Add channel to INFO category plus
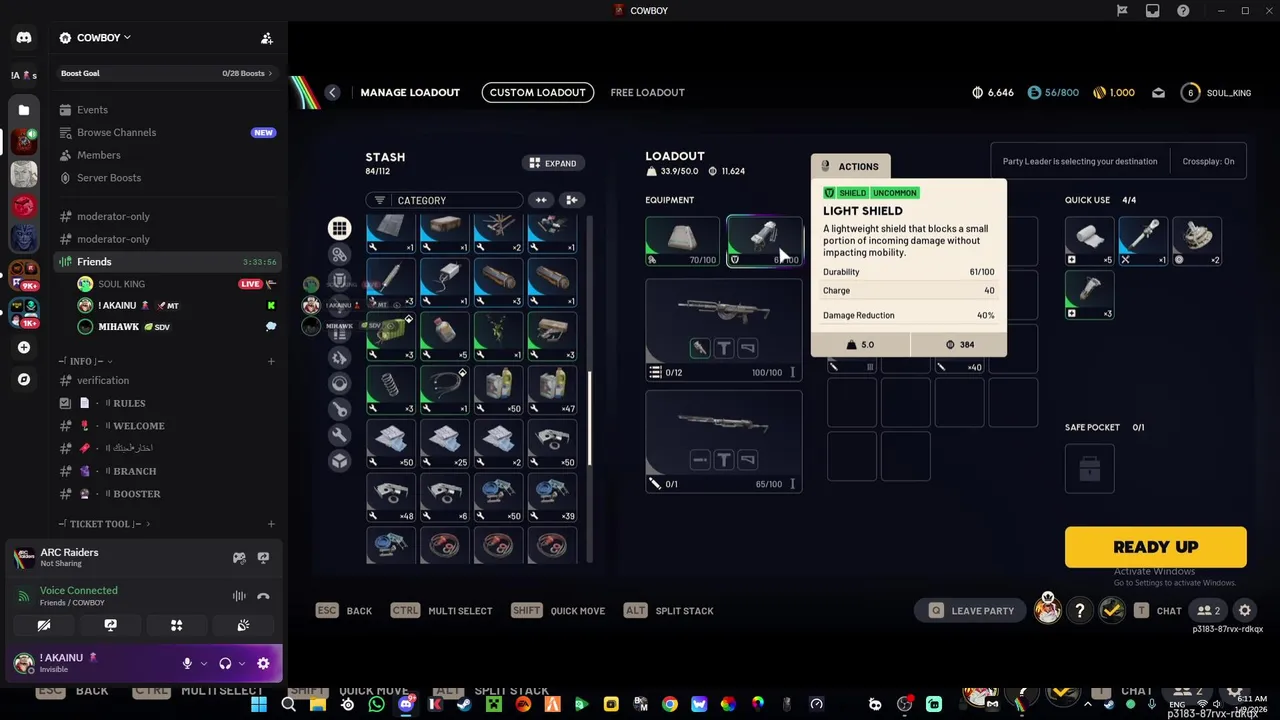Screen dimensions: 1280x720 (271, 361)
